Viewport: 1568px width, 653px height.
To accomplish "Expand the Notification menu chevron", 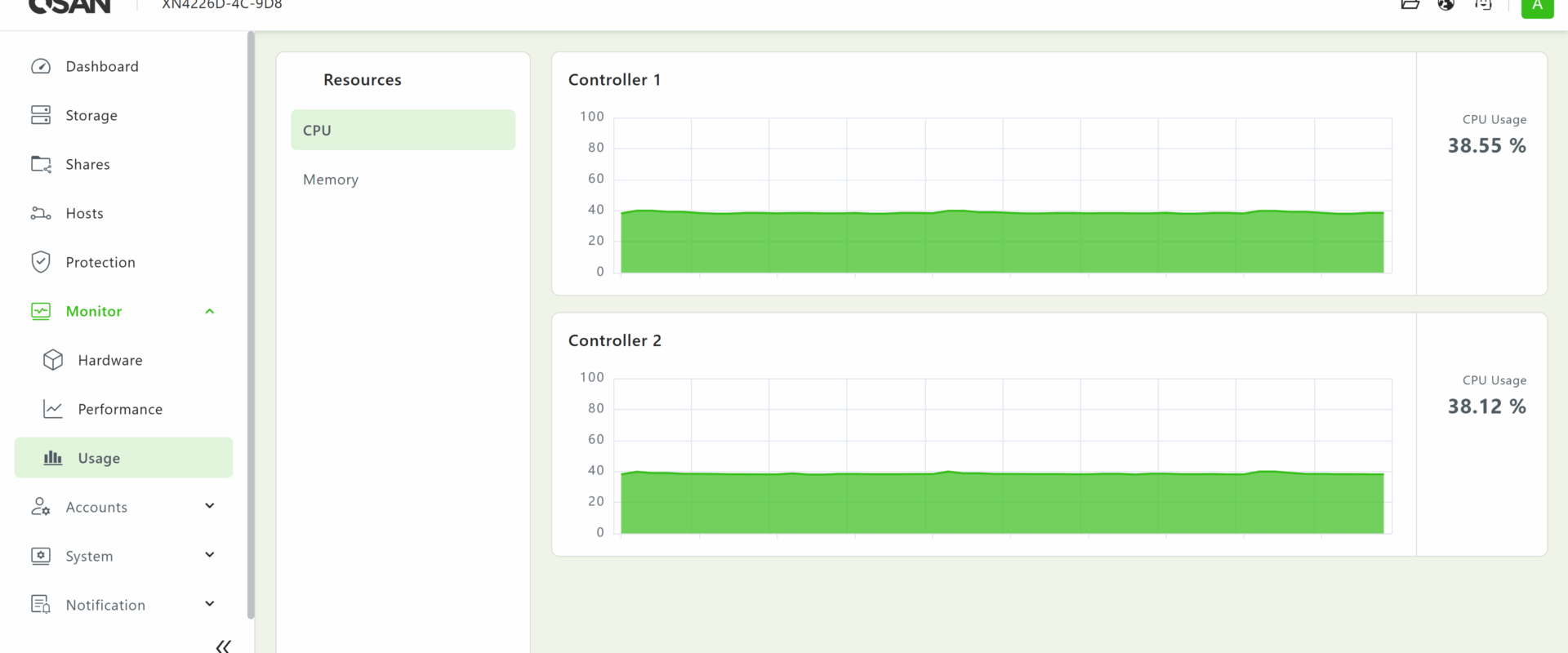I will pyautogui.click(x=210, y=604).
